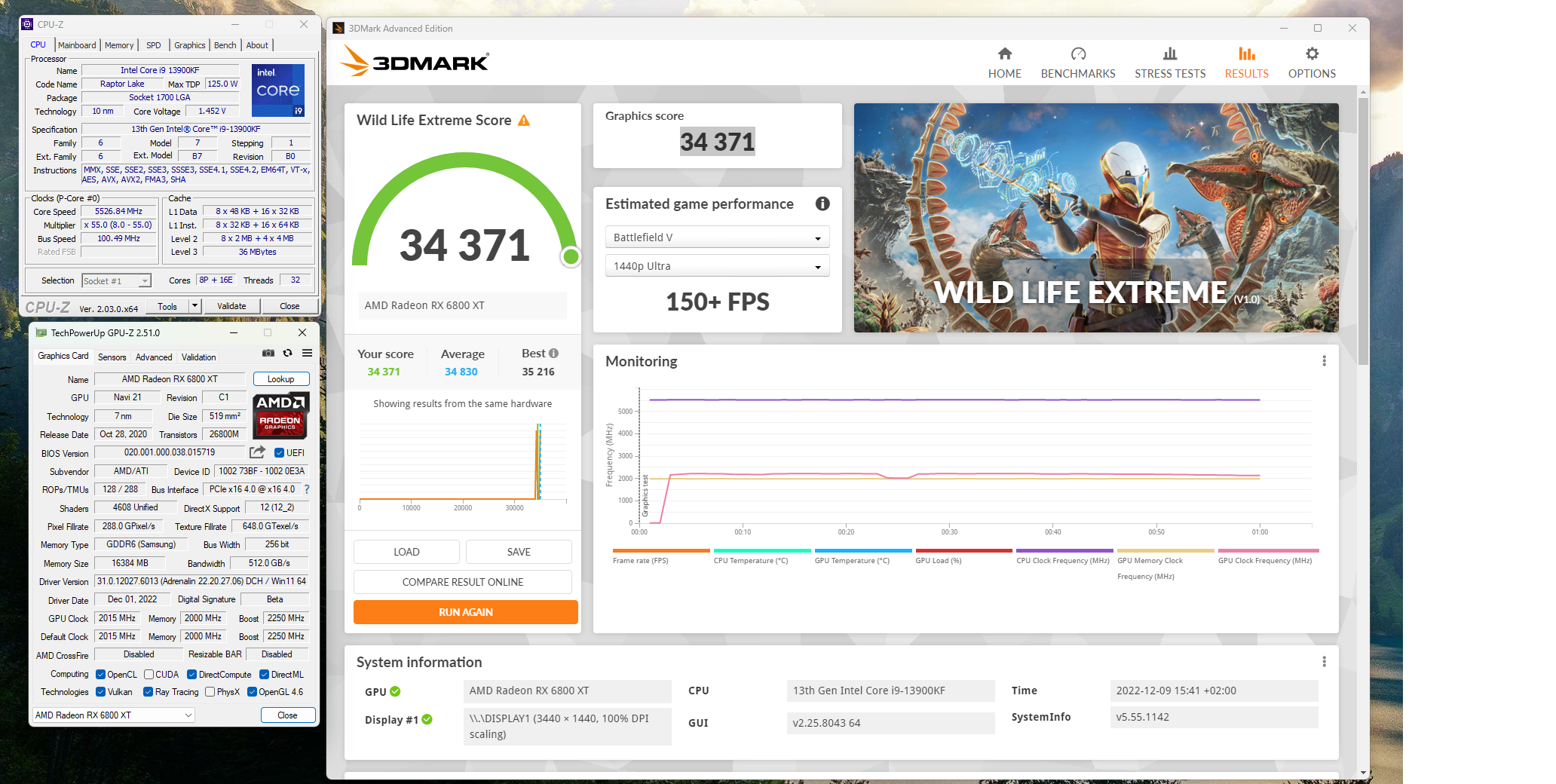Open the Monitoring panel three-dot menu
Screen dimensions: 1556x784
coord(1324,361)
